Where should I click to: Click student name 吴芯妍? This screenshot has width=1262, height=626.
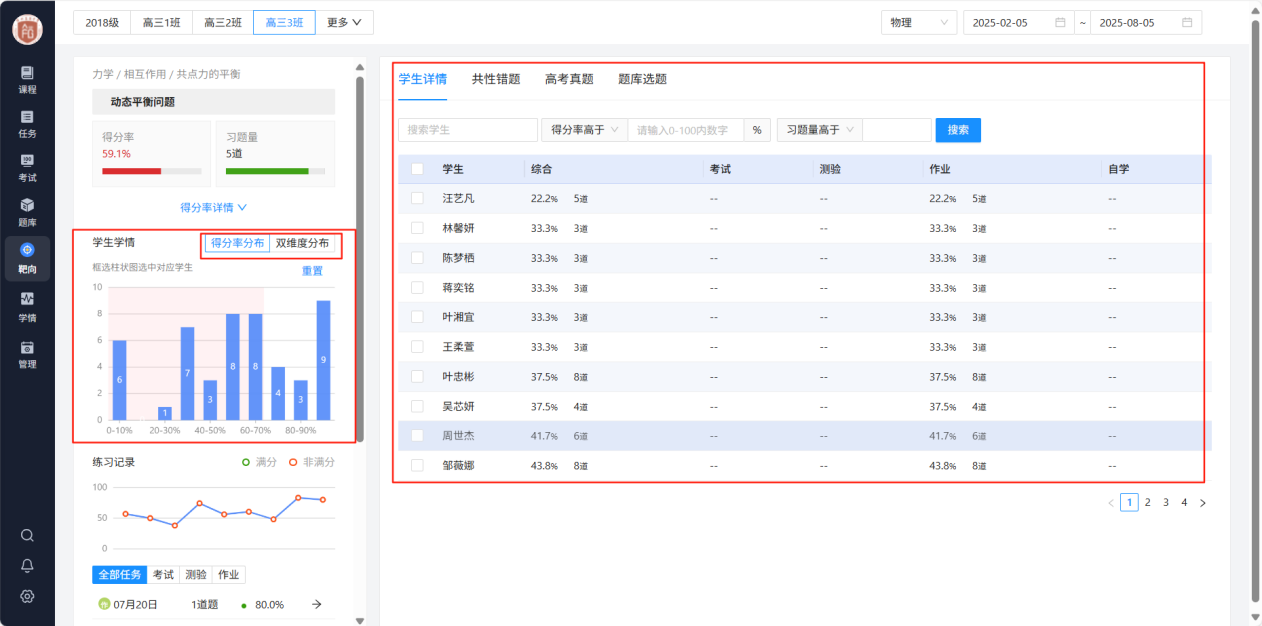pyautogui.click(x=458, y=406)
